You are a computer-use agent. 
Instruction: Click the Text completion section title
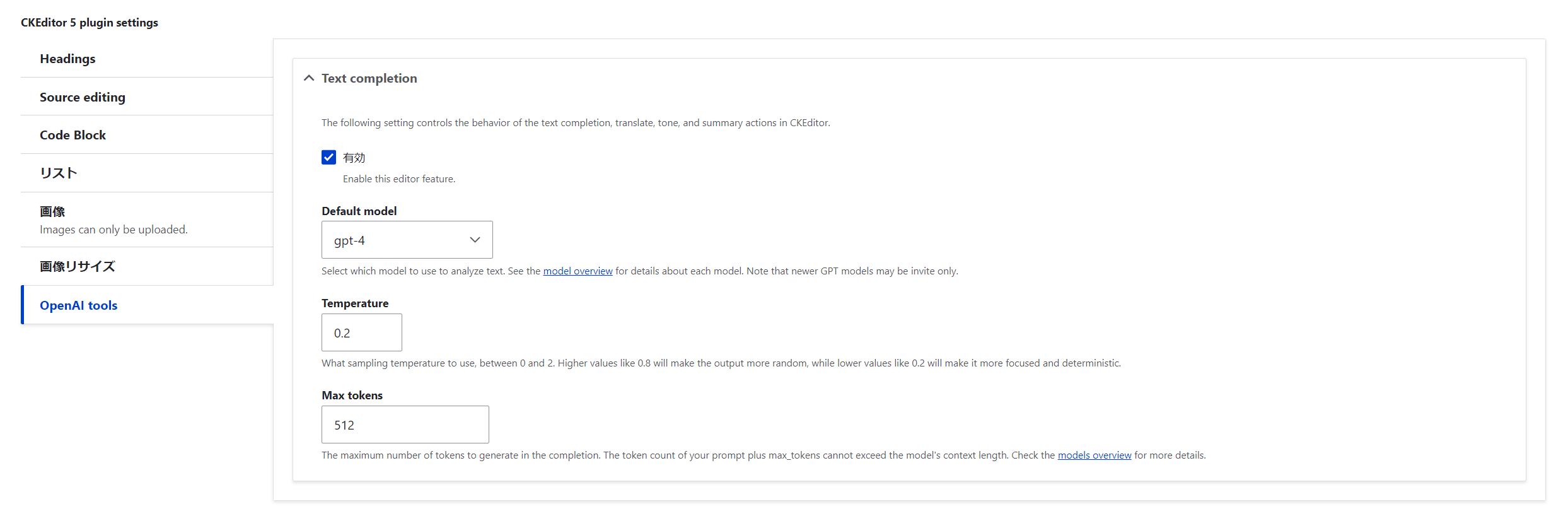pos(369,78)
